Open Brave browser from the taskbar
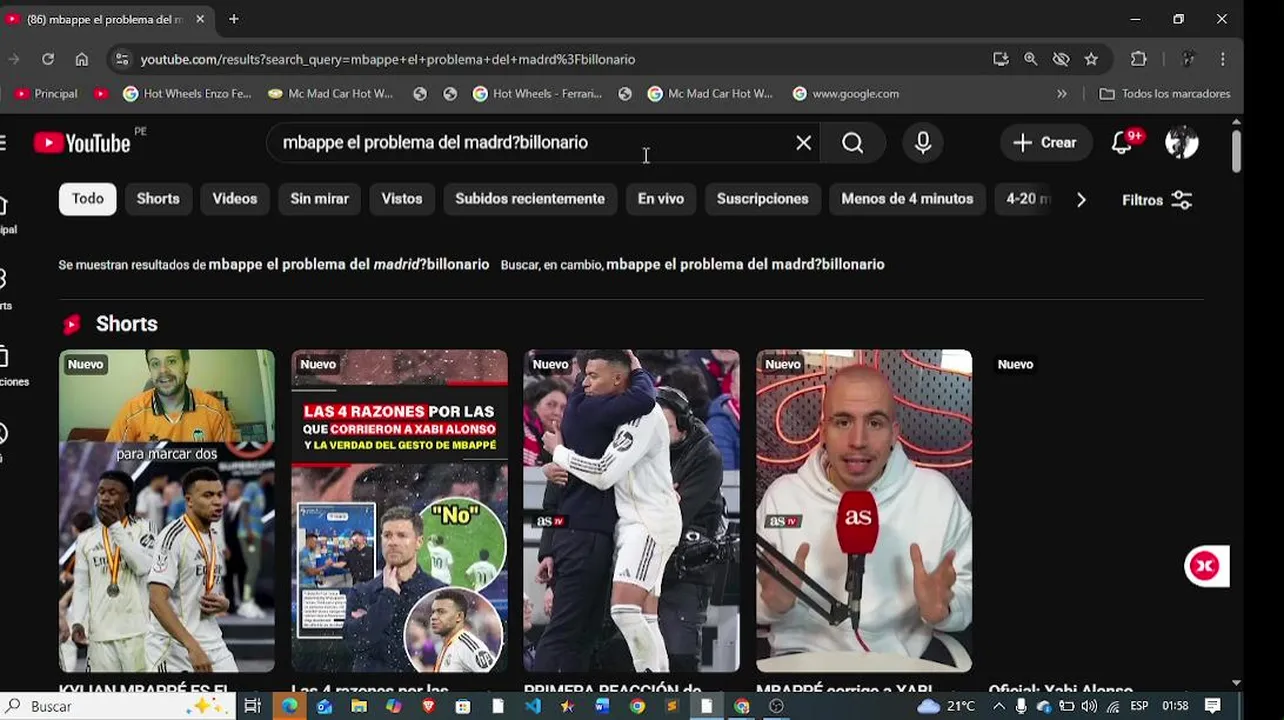Screen dimensions: 1284x720 pyautogui.click(x=428, y=706)
